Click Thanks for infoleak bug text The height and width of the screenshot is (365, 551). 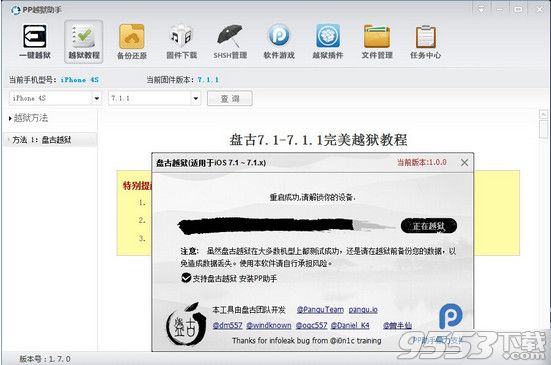point(306,340)
